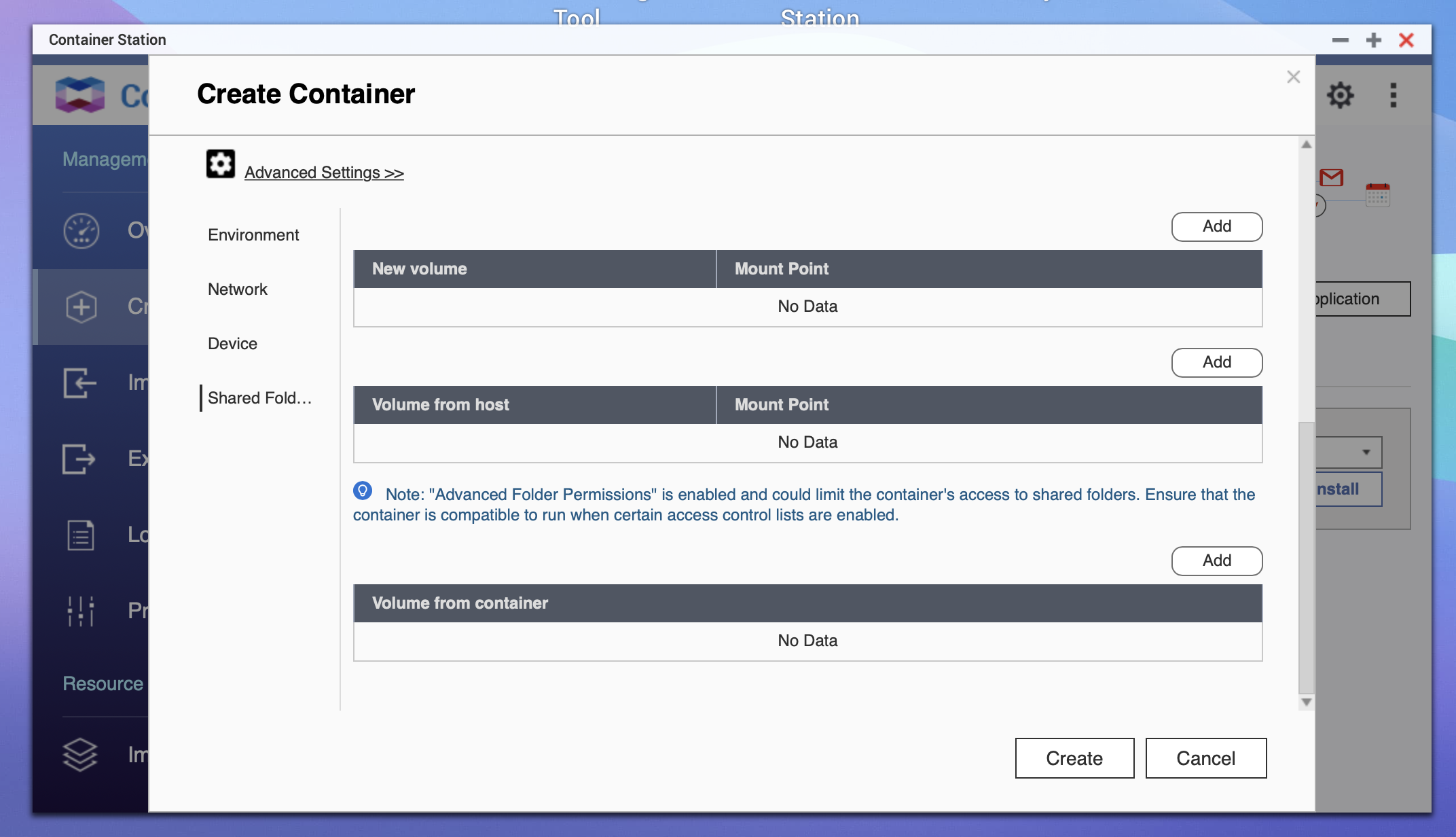Image resolution: width=1456 pixels, height=837 pixels.
Task: Close the Container Station window
Action: click(1406, 40)
